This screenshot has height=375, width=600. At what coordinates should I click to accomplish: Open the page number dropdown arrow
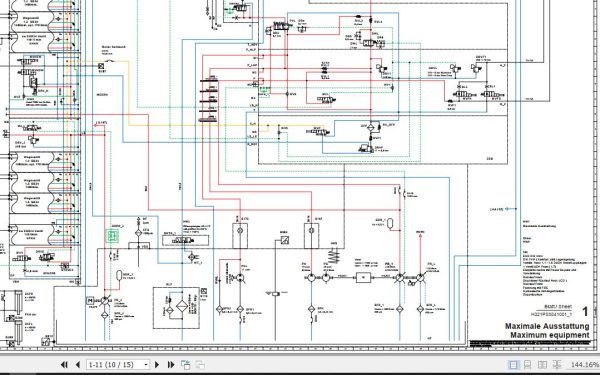[x=146, y=365]
